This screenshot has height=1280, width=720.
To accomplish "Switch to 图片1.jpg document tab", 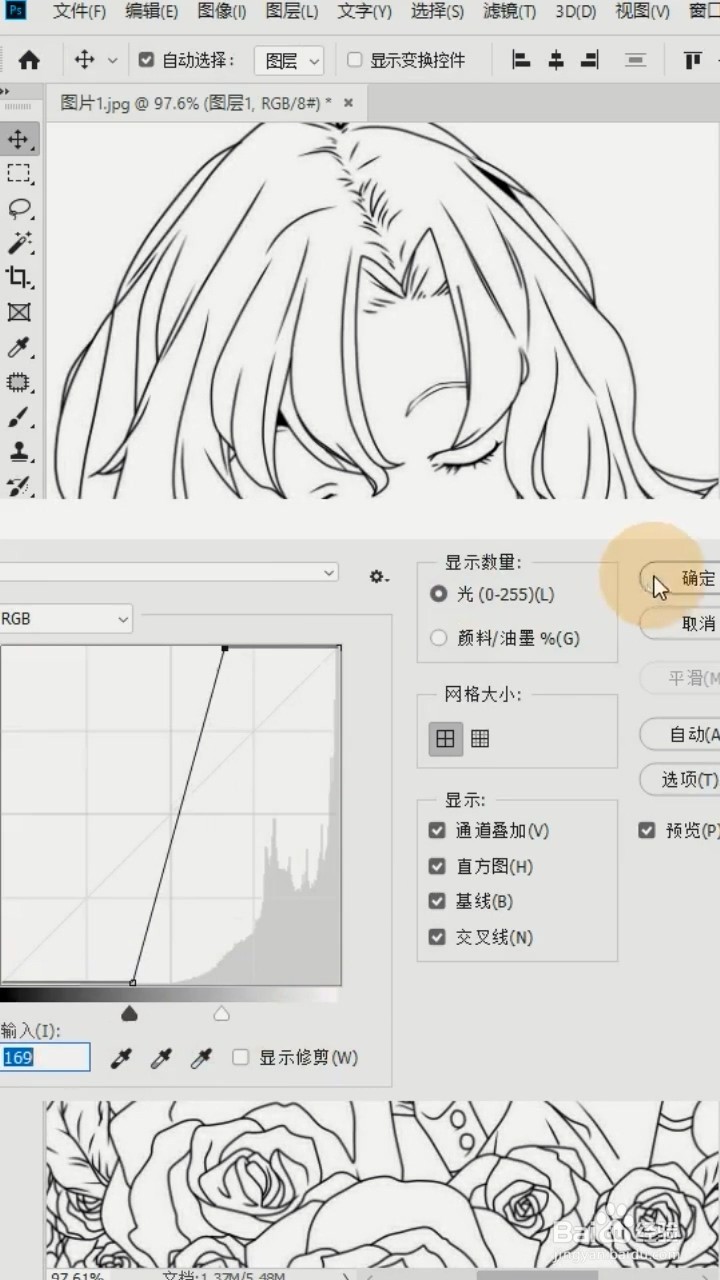I will [x=196, y=102].
